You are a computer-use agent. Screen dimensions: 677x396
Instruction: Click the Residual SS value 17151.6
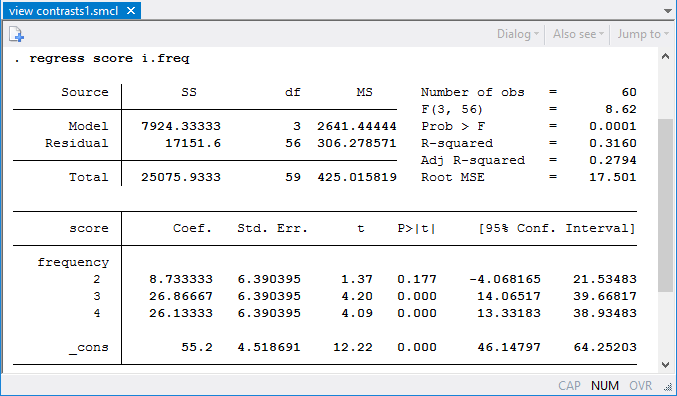193,143
